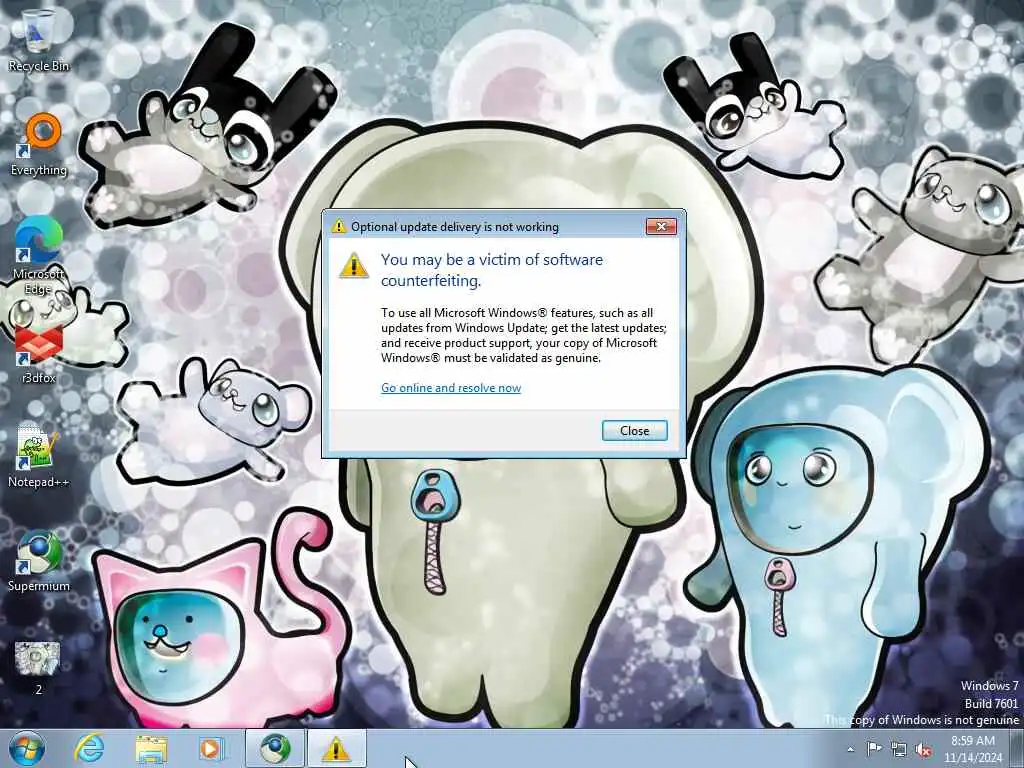Click Go online and resolve now link
The width and height of the screenshot is (1024, 768).
point(451,388)
